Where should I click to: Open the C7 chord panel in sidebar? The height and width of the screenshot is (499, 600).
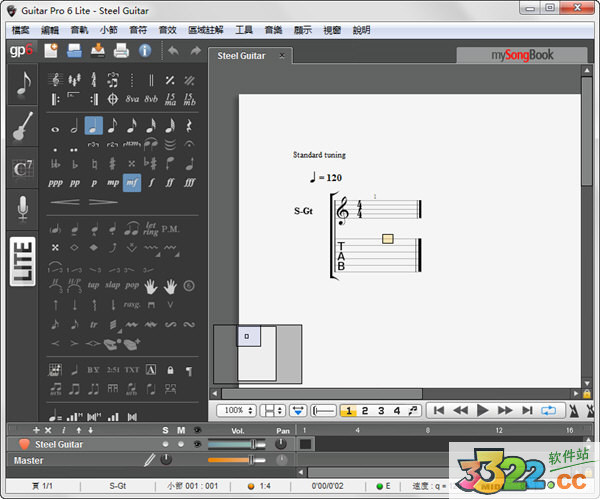point(22,167)
